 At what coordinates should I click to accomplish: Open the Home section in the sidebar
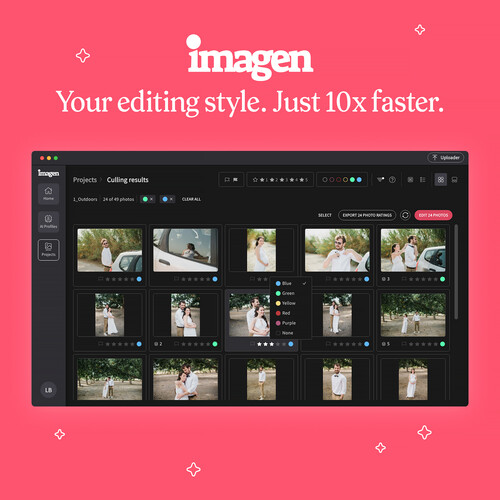[48, 193]
